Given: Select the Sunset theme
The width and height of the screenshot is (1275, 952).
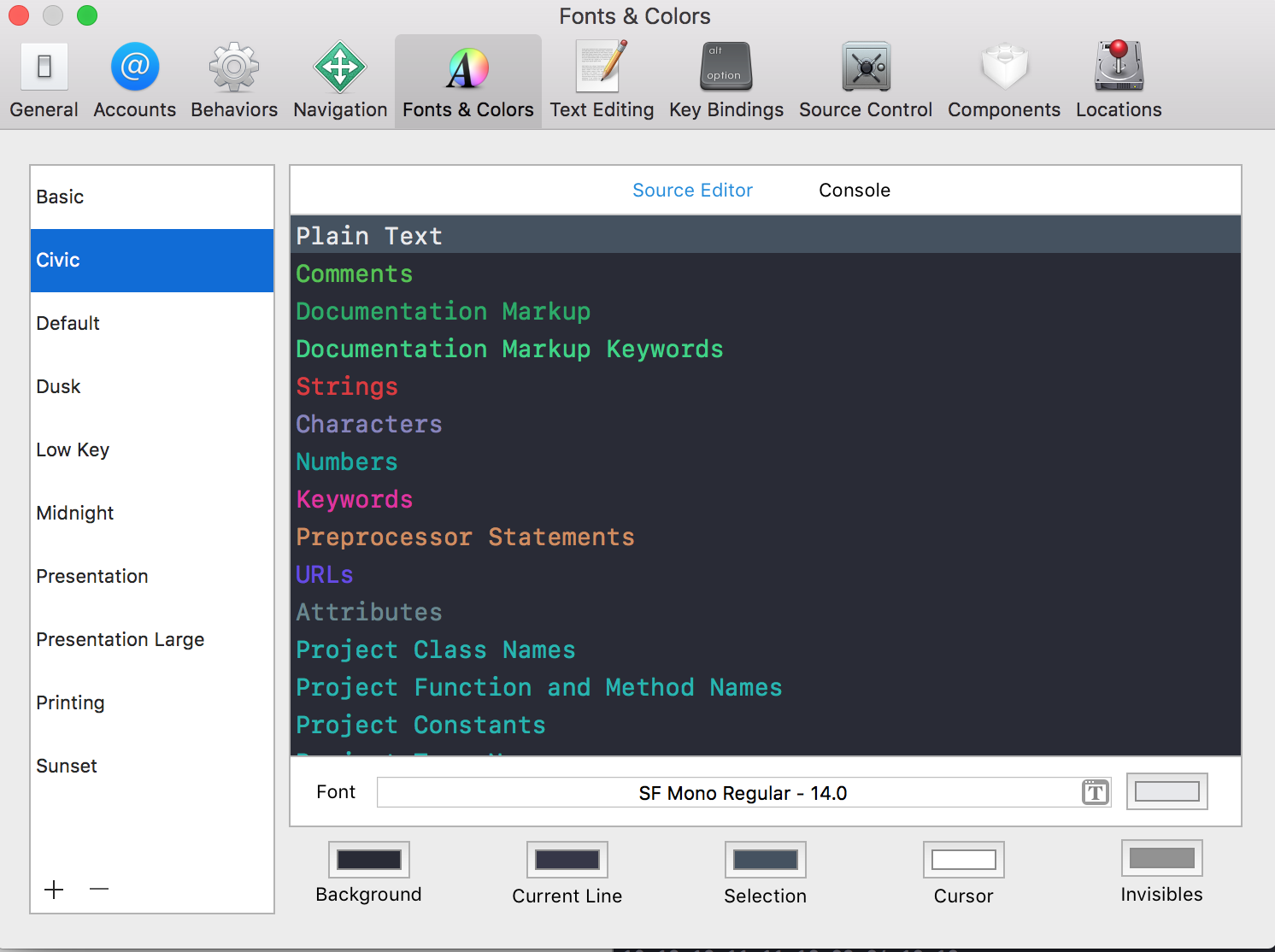Looking at the screenshot, I should click(x=152, y=767).
